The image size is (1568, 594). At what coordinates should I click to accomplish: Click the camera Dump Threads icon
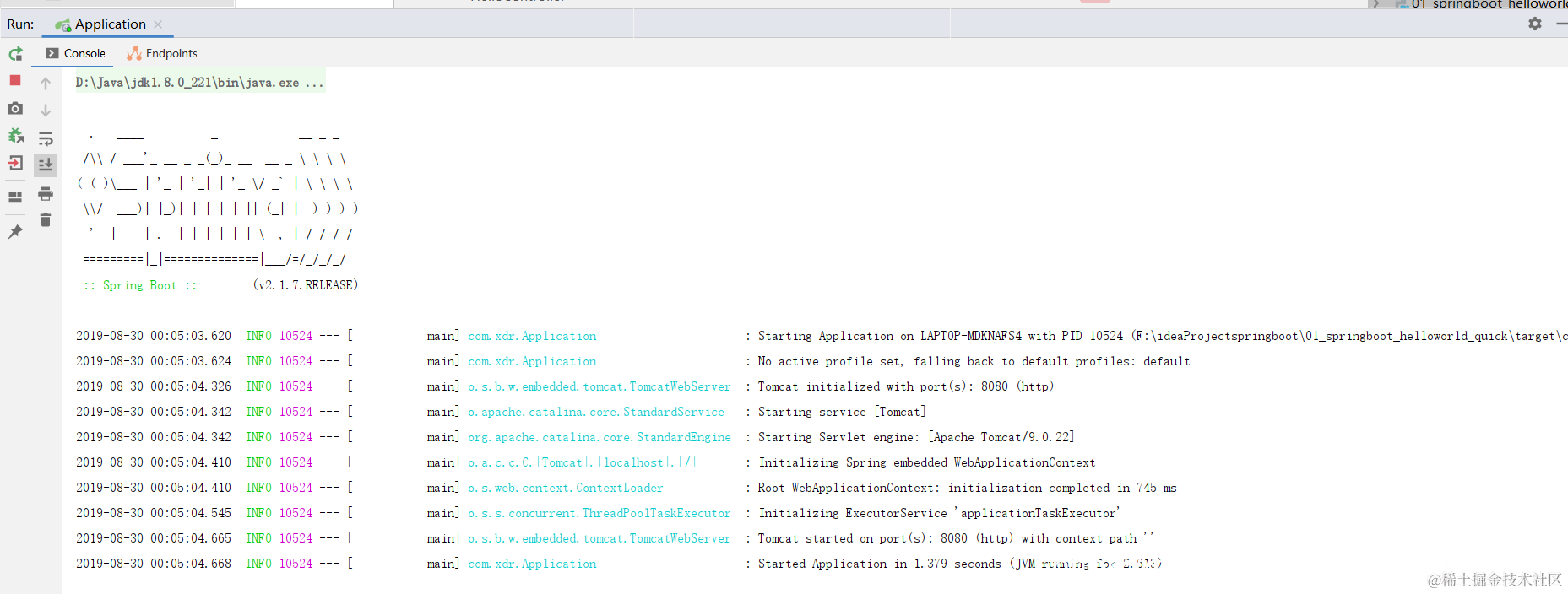pyautogui.click(x=15, y=108)
